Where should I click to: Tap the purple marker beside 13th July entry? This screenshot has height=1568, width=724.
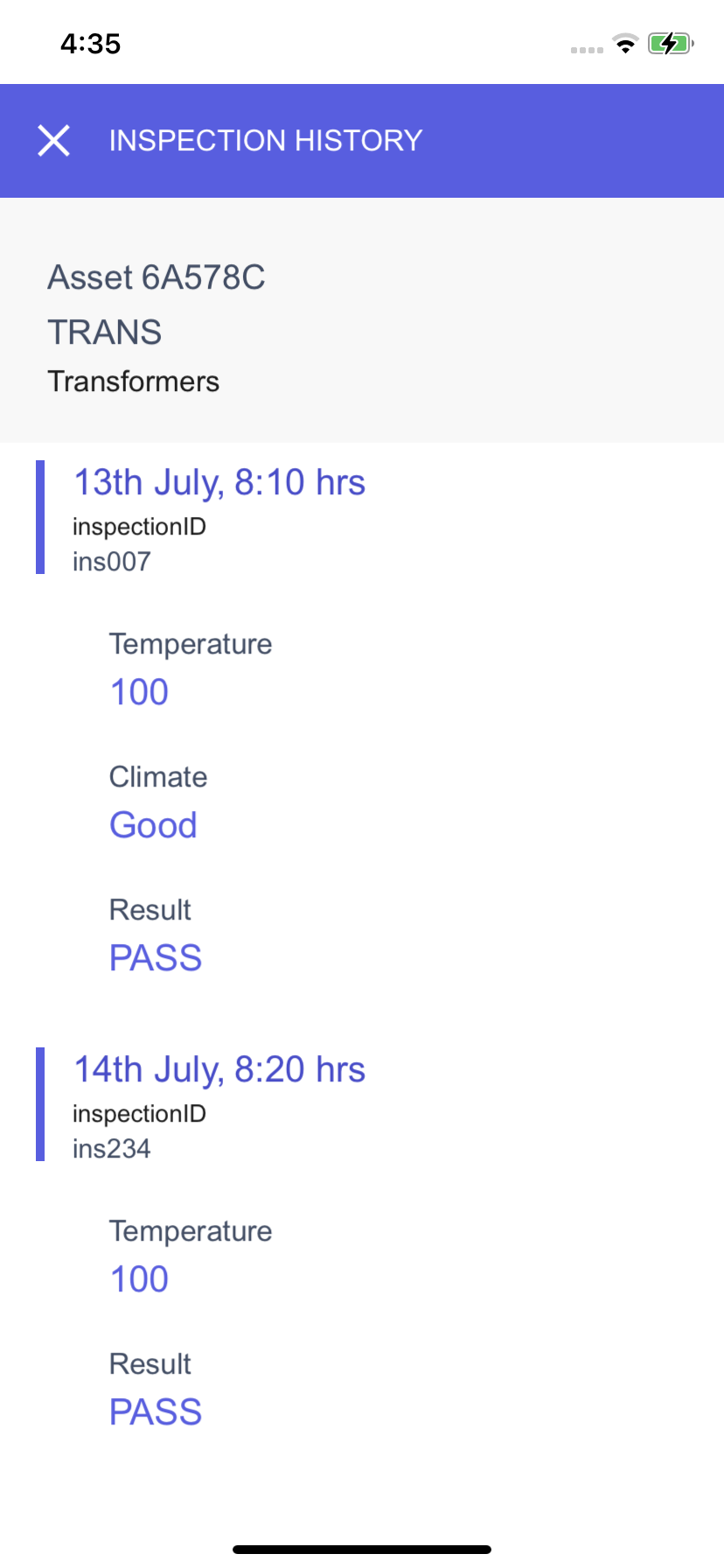coord(40,517)
